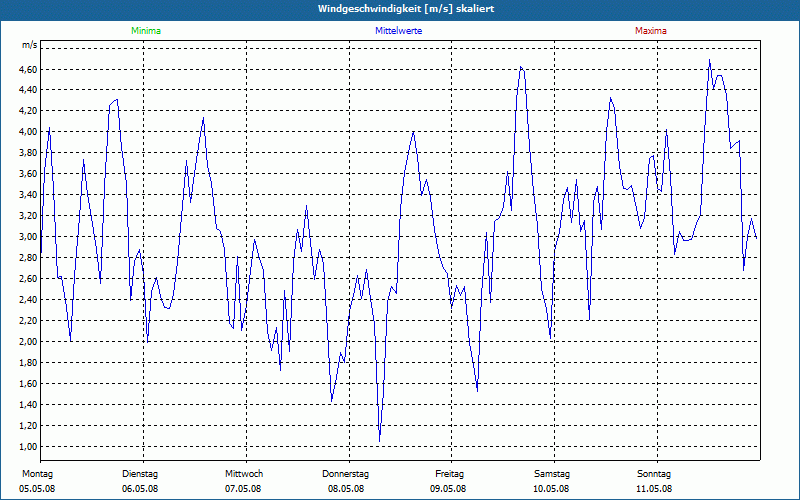
Task: Click the red Maxima legend label
Action: [x=651, y=31]
